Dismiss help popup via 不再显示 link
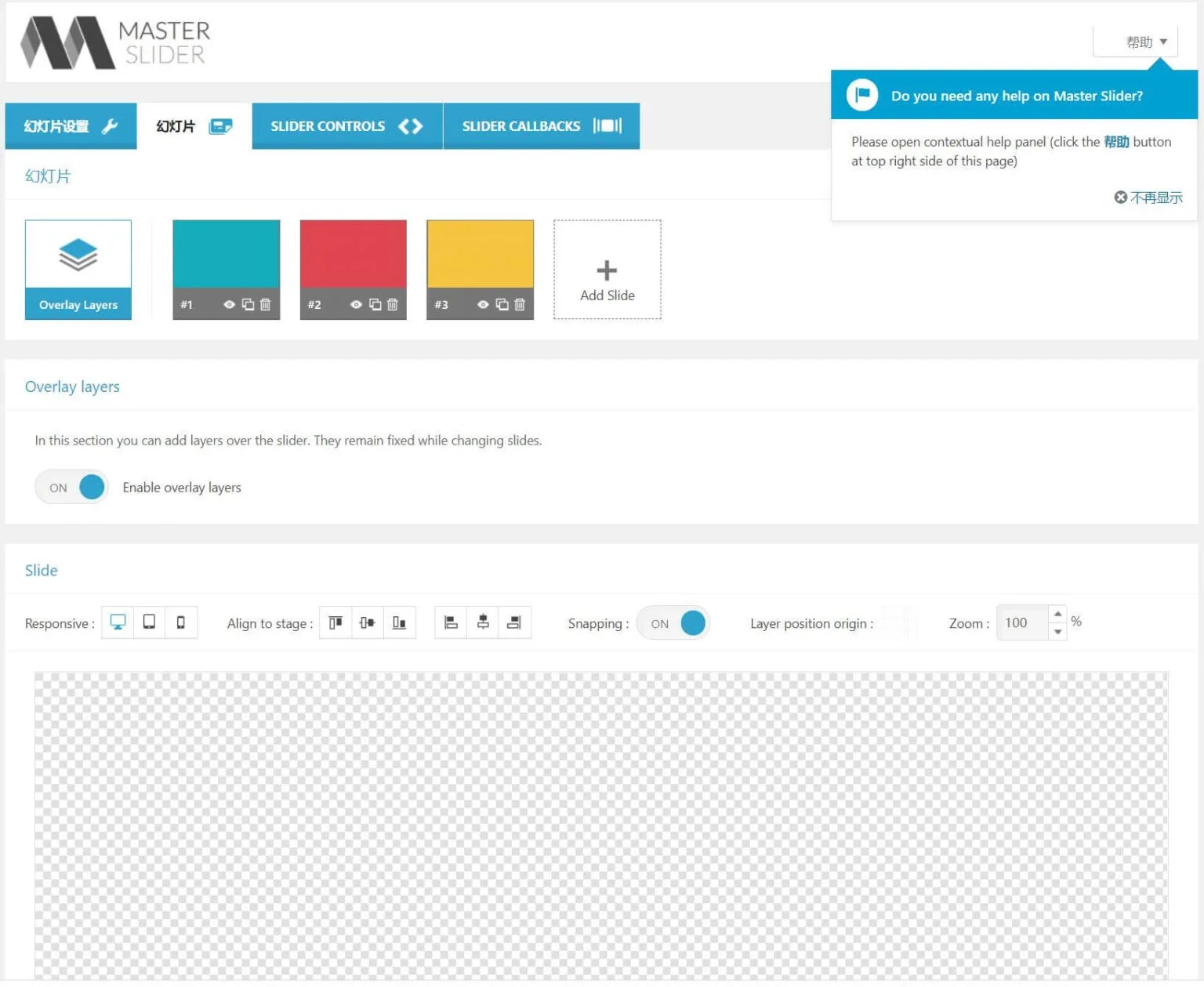Viewport: 1204px width, 987px height. tap(1148, 198)
